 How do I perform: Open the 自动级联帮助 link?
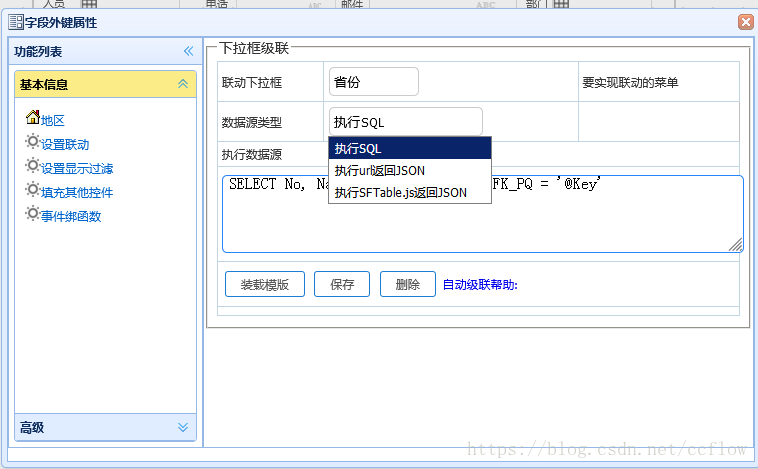click(x=480, y=285)
